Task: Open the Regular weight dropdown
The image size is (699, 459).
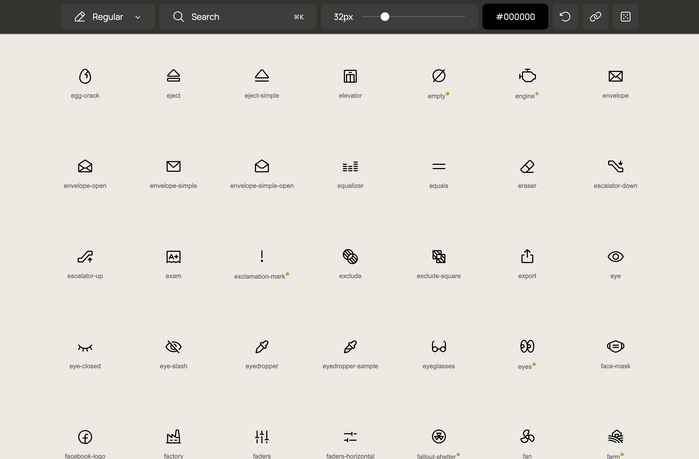Action: pyautogui.click(x=107, y=17)
